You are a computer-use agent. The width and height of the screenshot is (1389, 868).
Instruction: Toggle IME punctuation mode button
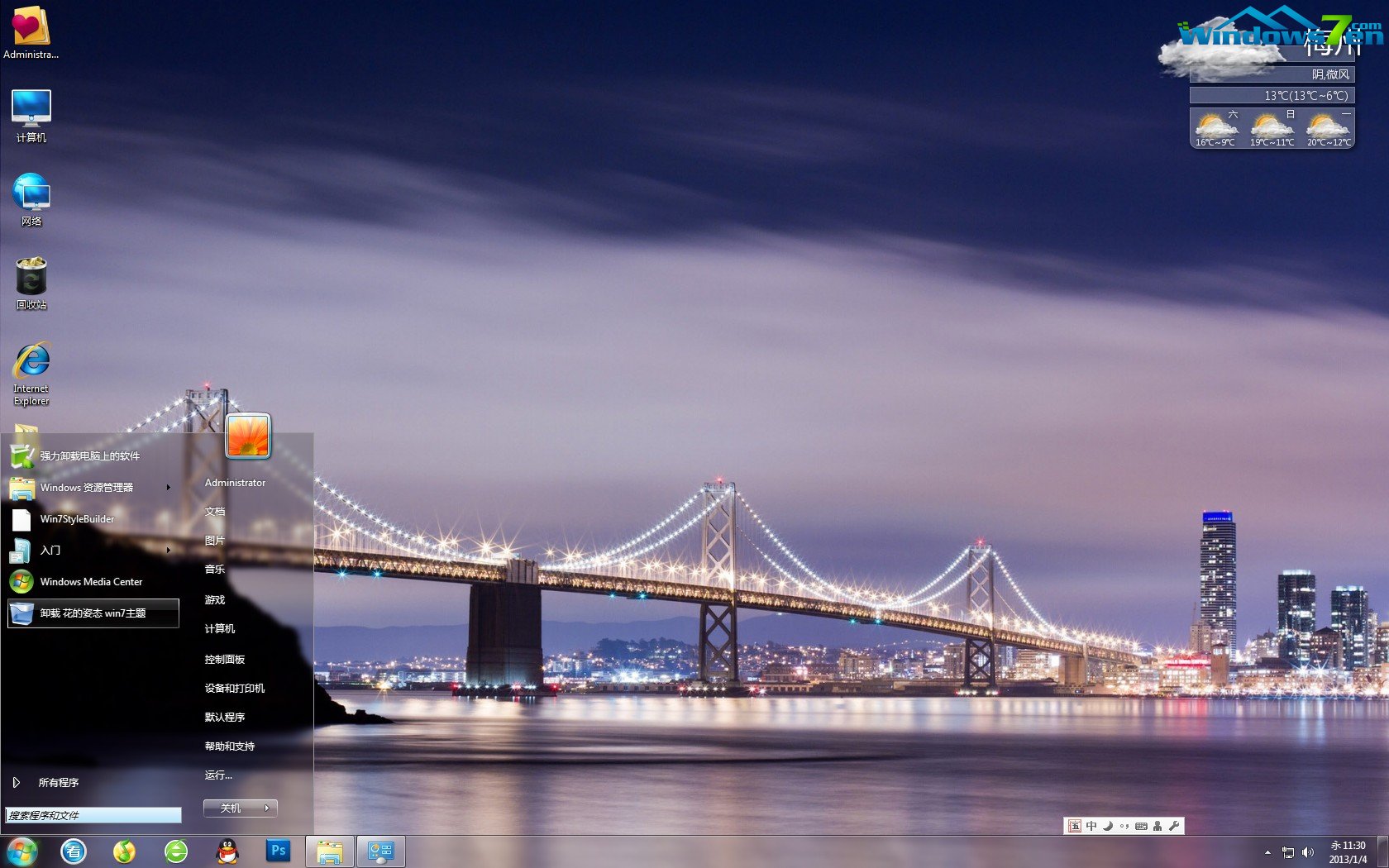[x=1124, y=826]
